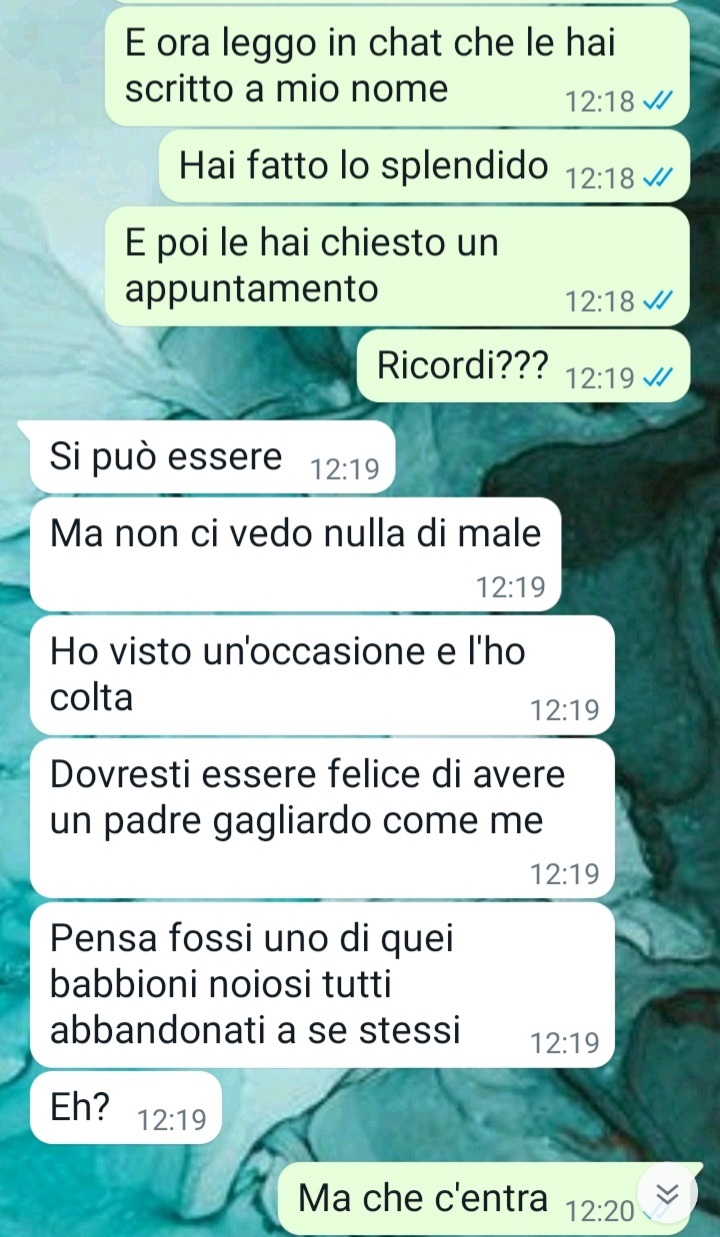Tap the 'Ricordi???' sent message
The height and width of the screenshot is (1237, 720).
point(523,366)
